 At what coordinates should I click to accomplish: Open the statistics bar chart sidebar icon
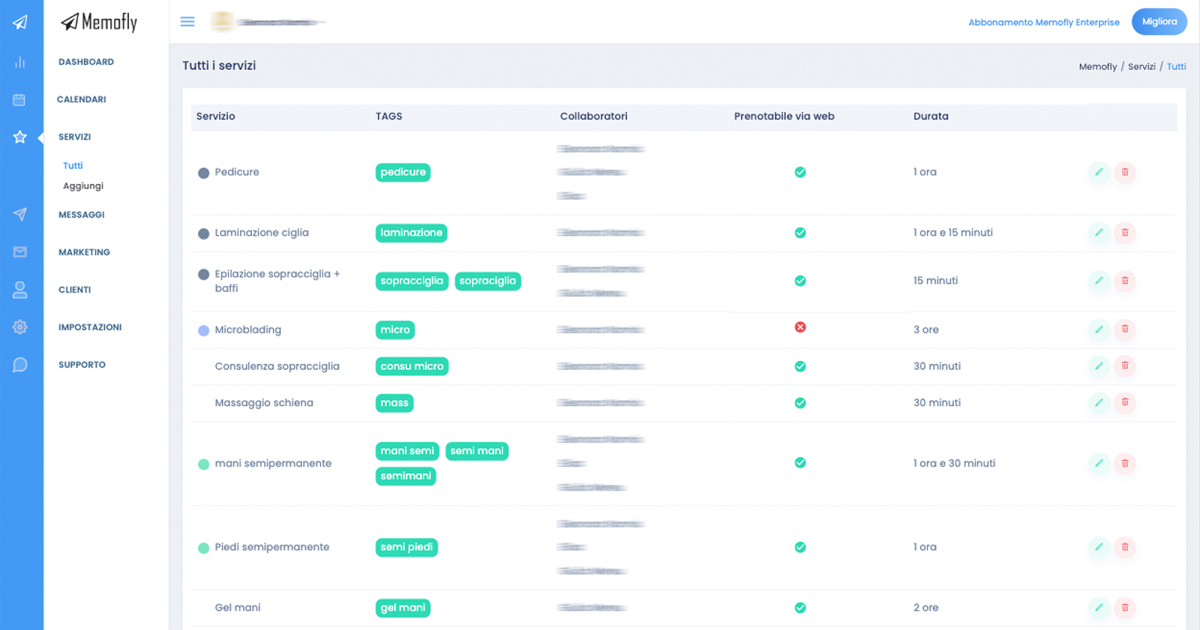20,62
